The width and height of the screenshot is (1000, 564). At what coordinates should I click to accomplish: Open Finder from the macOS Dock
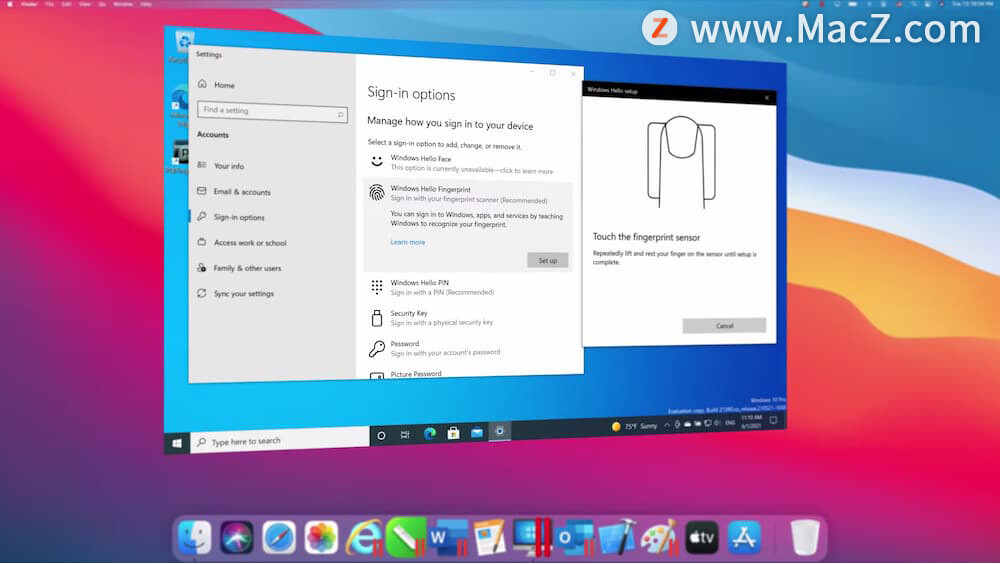[195, 537]
